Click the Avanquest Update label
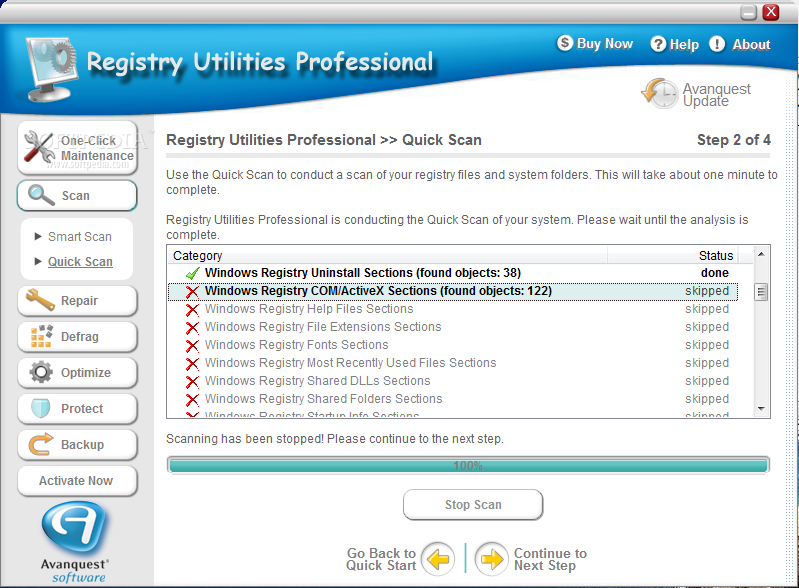799x588 pixels. 716,95
